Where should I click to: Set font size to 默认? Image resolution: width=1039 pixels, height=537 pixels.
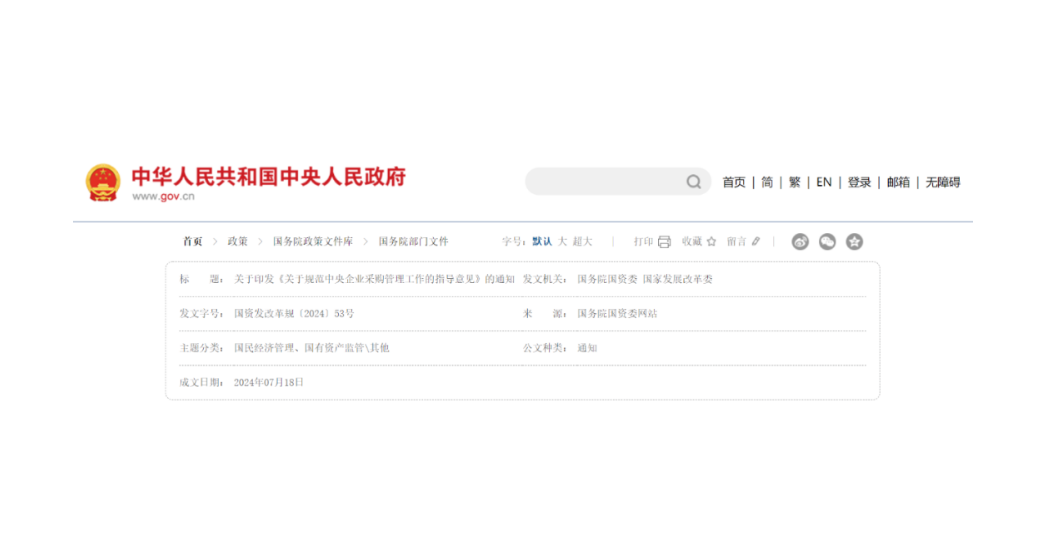(541, 242)
